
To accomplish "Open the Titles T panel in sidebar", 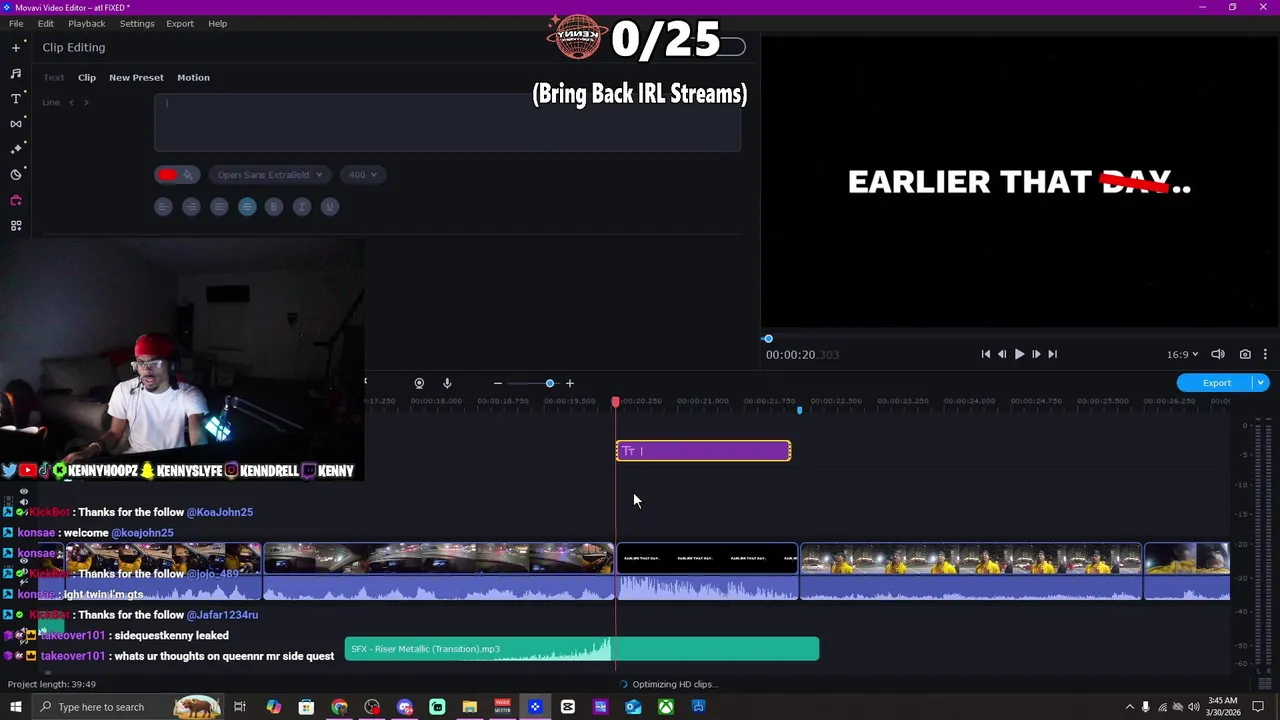I will 16,98.
